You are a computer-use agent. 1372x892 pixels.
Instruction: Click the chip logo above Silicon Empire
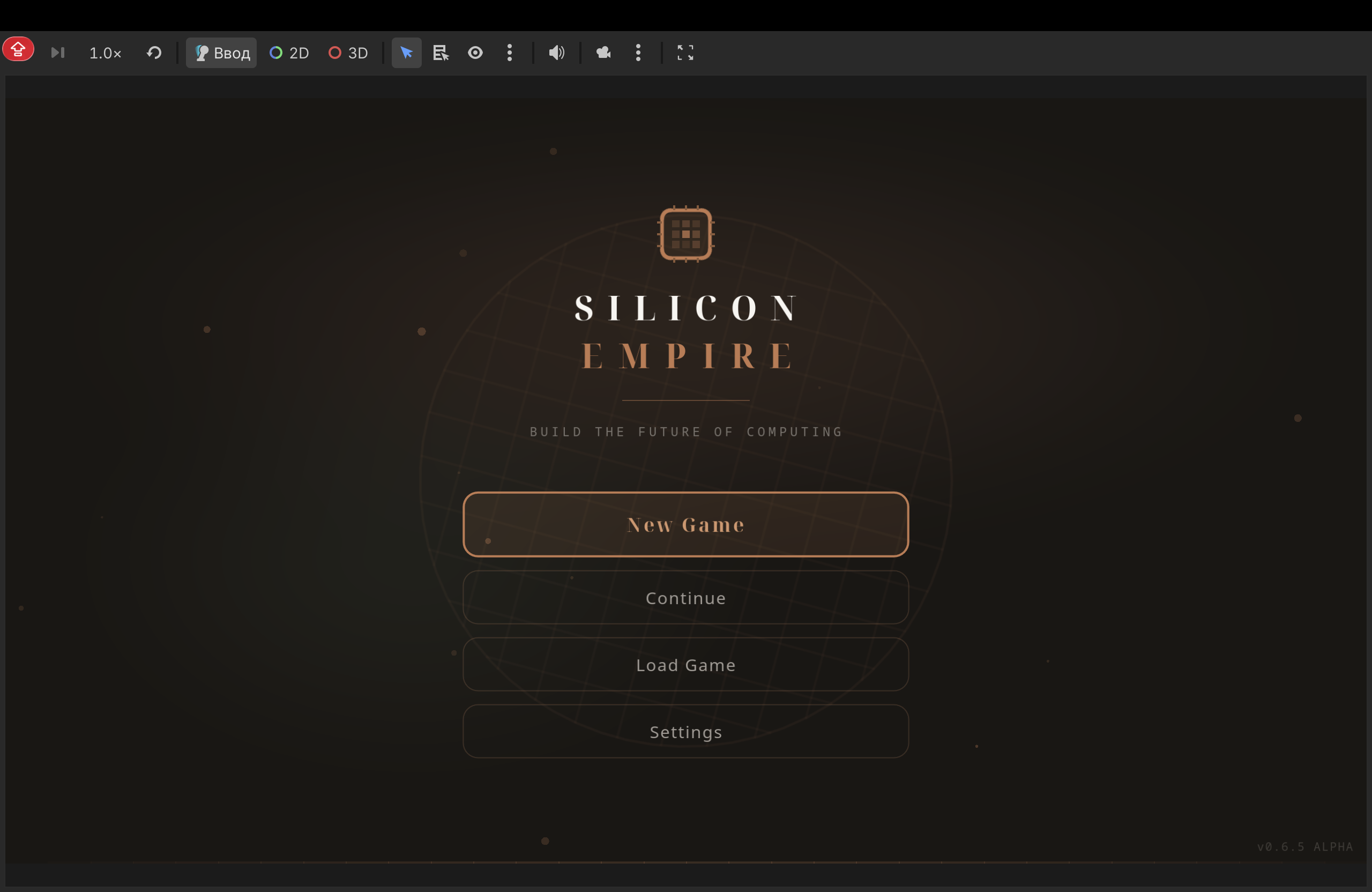(x=685, y=234)
